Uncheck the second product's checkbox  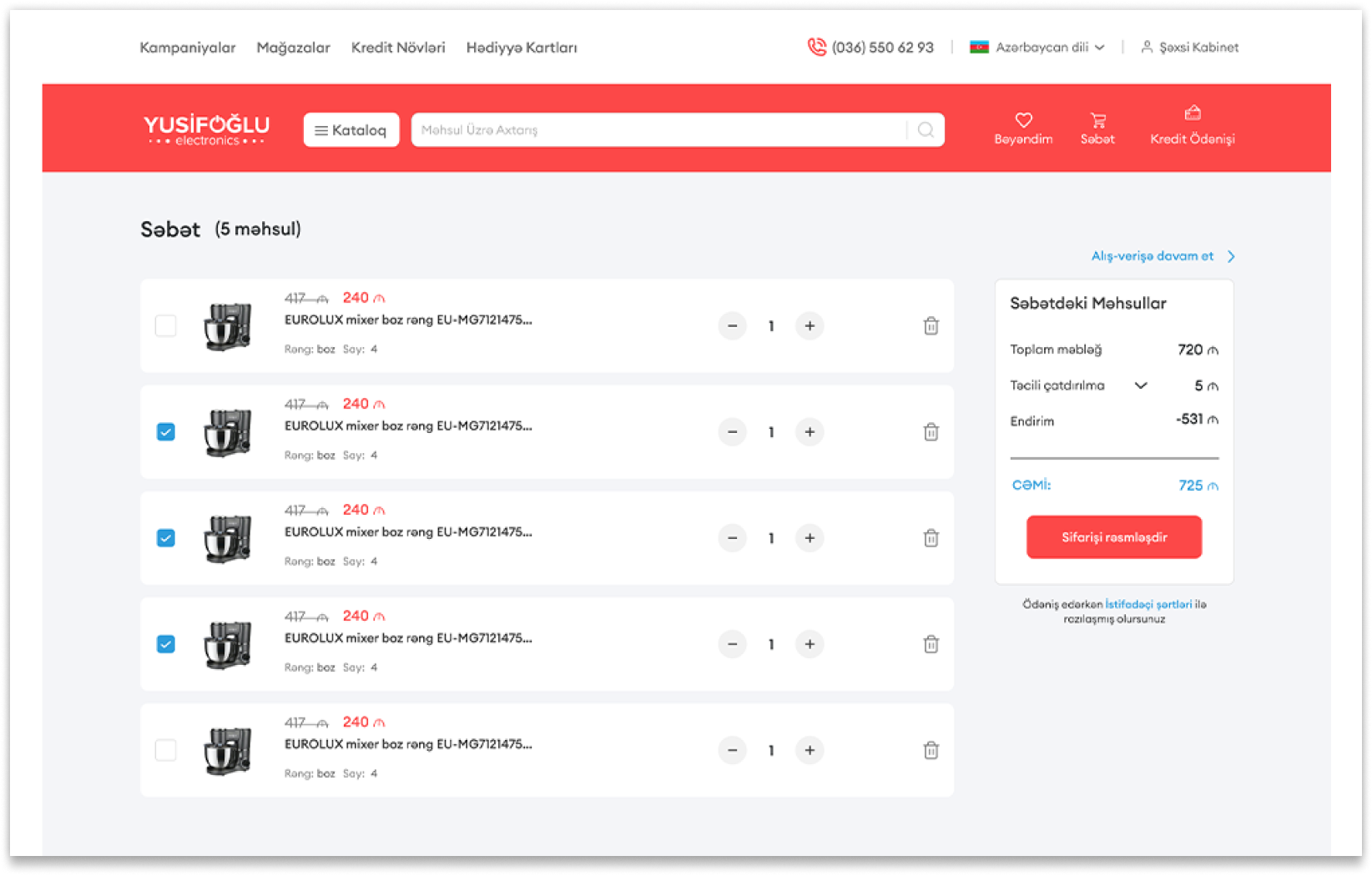(x=166, y=432)
